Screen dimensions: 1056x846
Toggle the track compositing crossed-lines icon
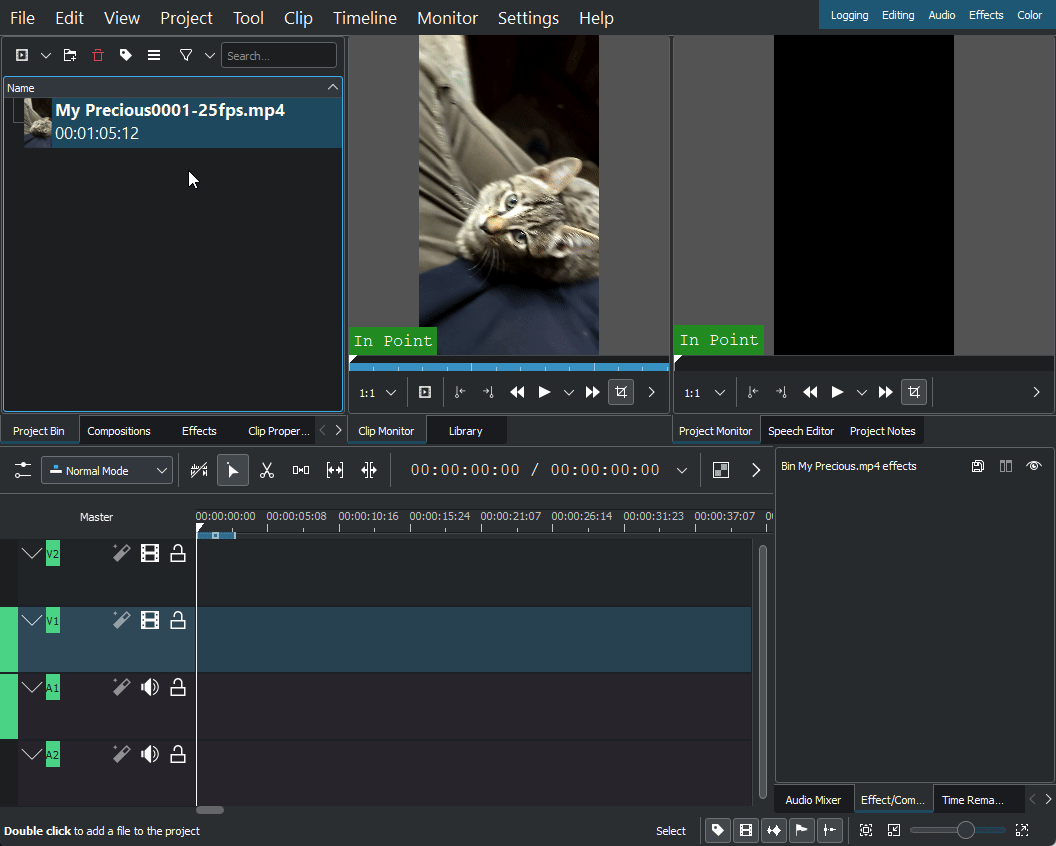(199, 470)
